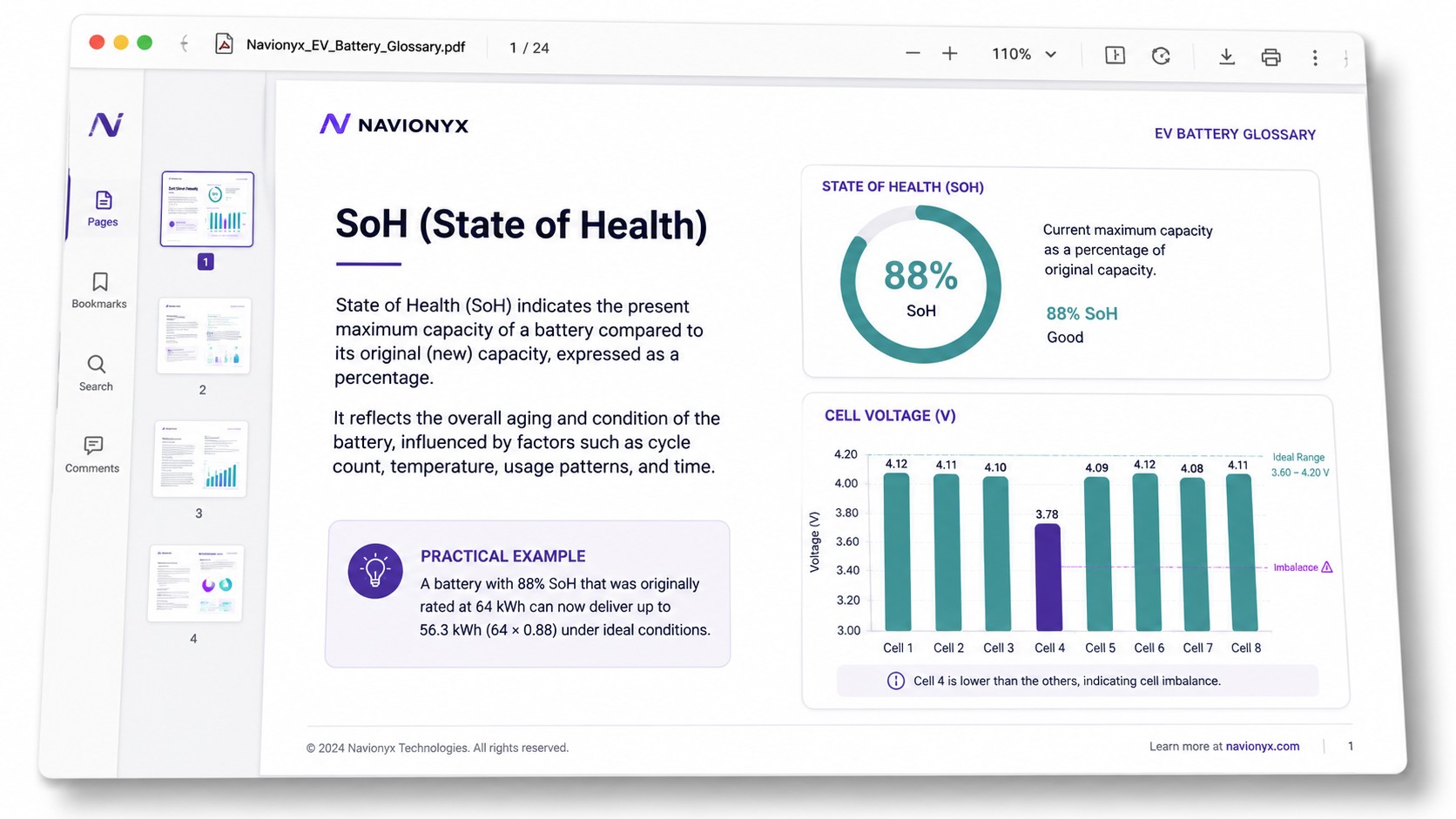Switch to the Pages sidebar tab
Viewport: 1456px width, 819px height.
point(103,209)
